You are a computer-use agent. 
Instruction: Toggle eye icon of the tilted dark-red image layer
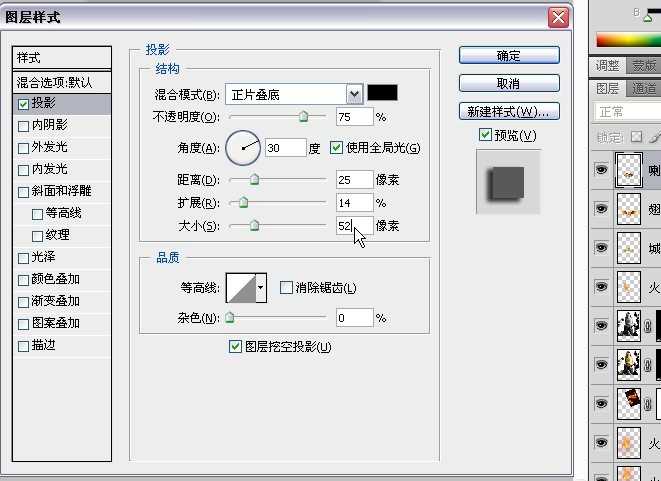tap(601, 403)
